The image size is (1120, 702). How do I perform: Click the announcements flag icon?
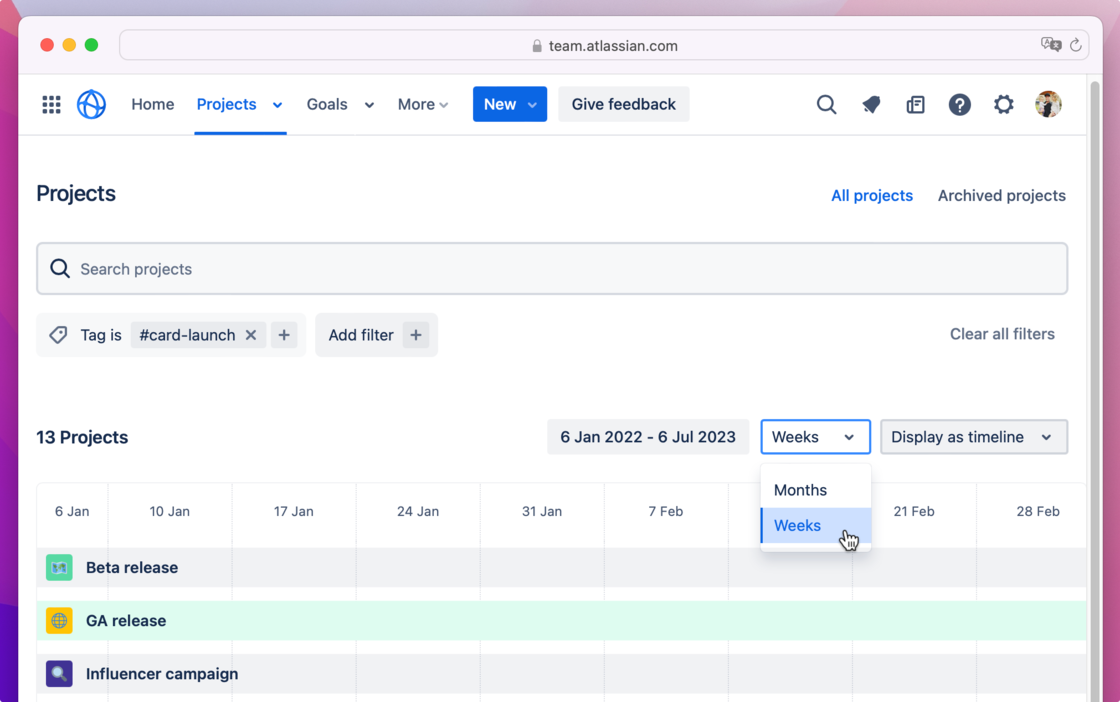pyautogui.click(x=871, y=104)
